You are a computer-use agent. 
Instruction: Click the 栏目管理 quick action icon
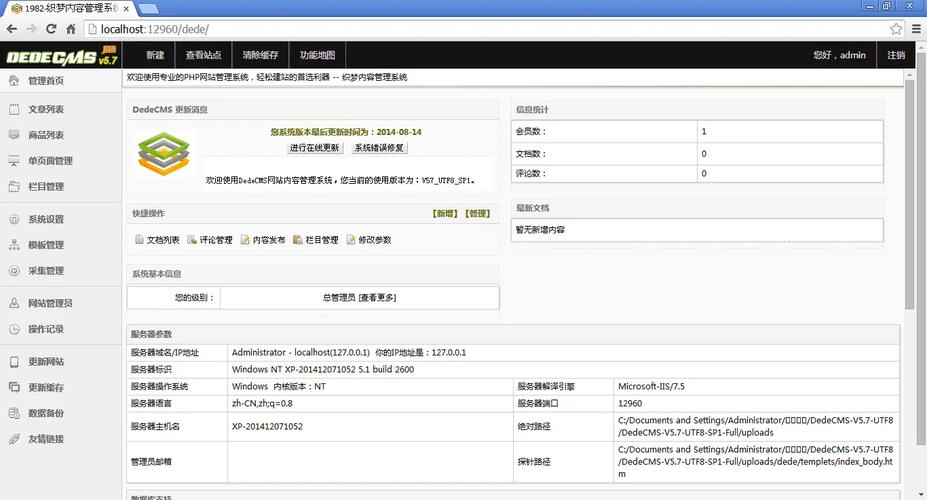[298, 239]
